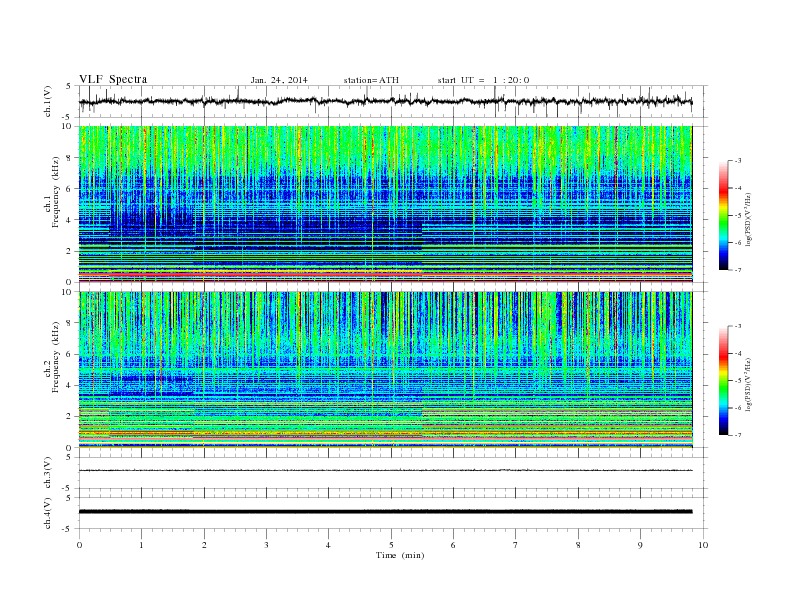Click the "-3" tick on ch.1 colorbar
This screenshot has width=792, height=612.
coord(738,161)
